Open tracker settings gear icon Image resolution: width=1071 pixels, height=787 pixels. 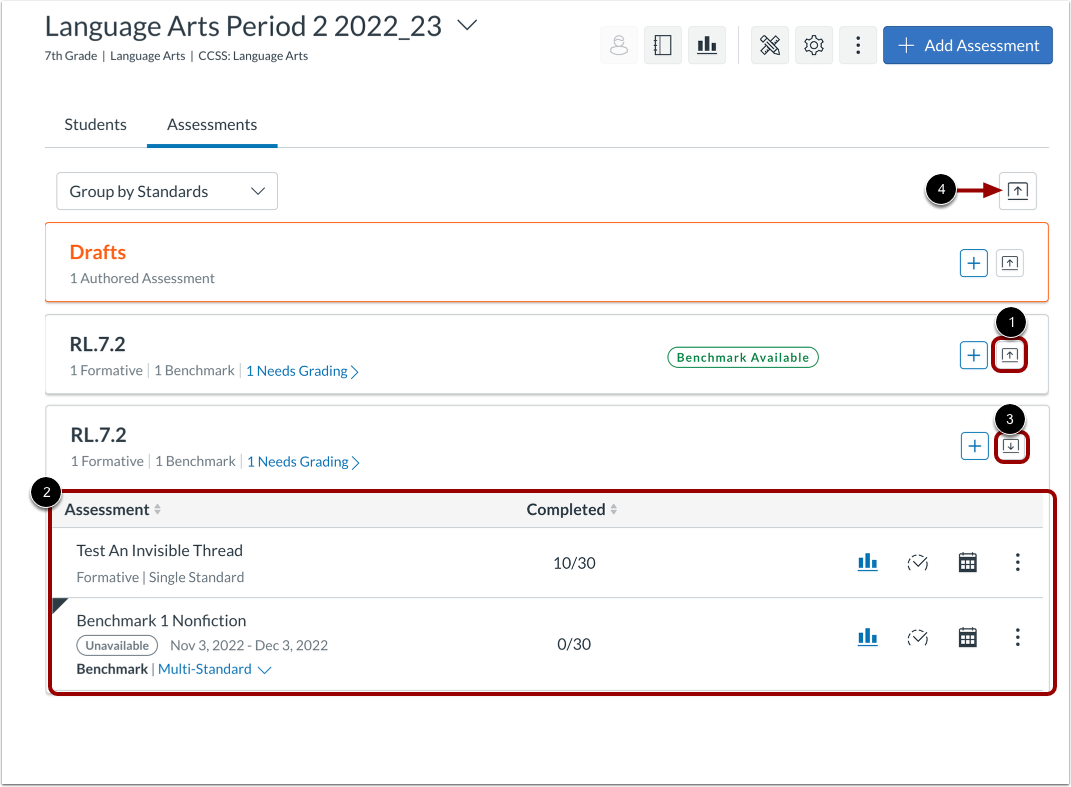(813, 46)
